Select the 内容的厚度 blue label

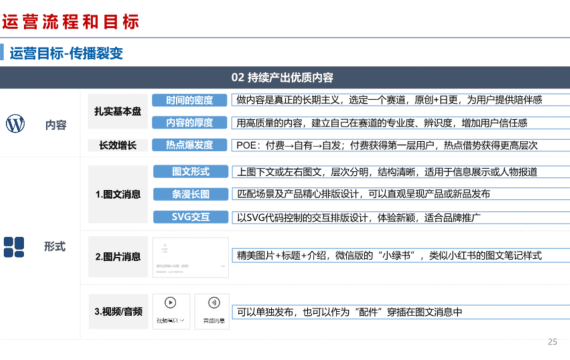189,123
